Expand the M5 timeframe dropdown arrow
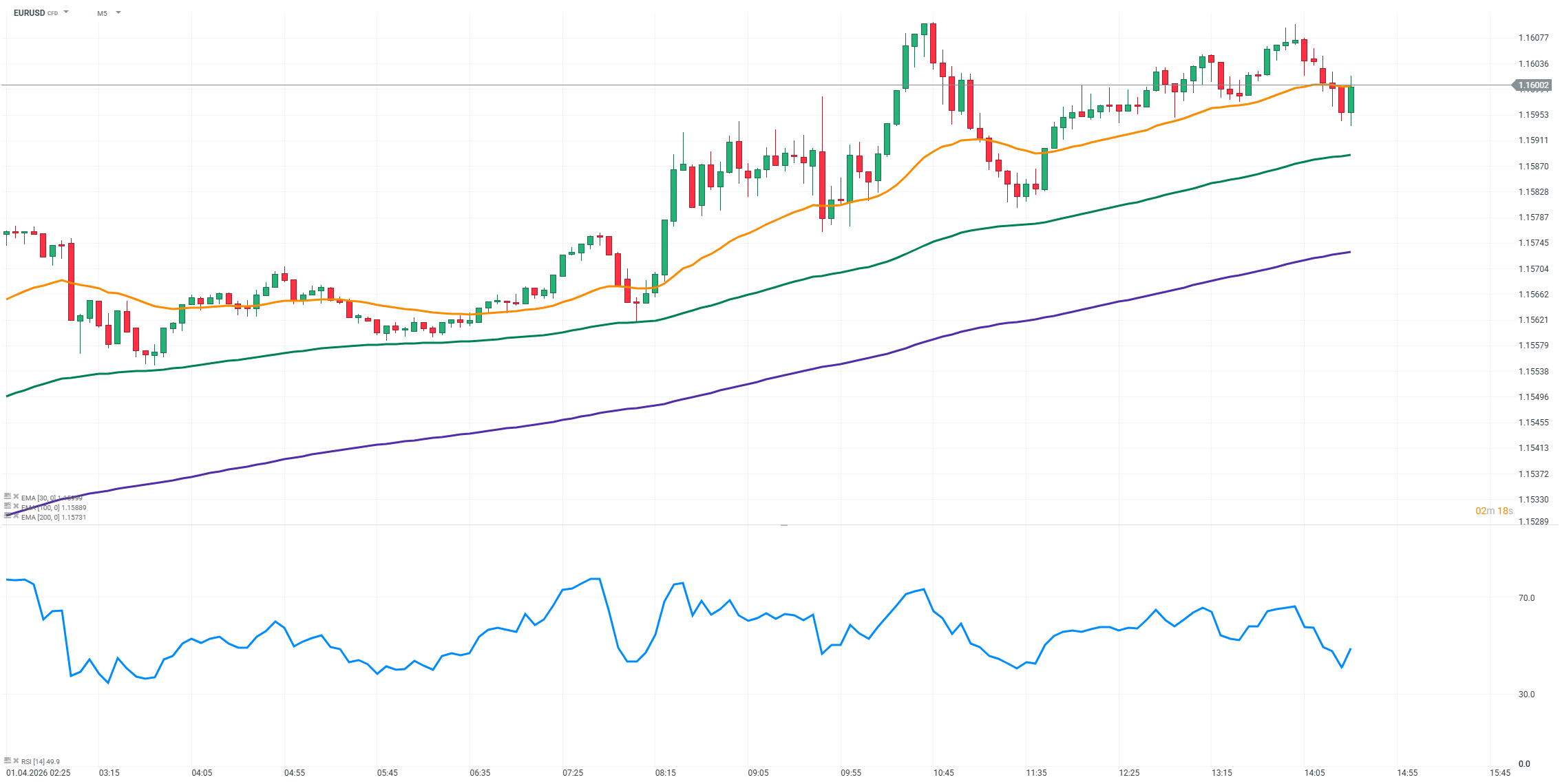Screen dimensions: 1560x784 (118, 12)
